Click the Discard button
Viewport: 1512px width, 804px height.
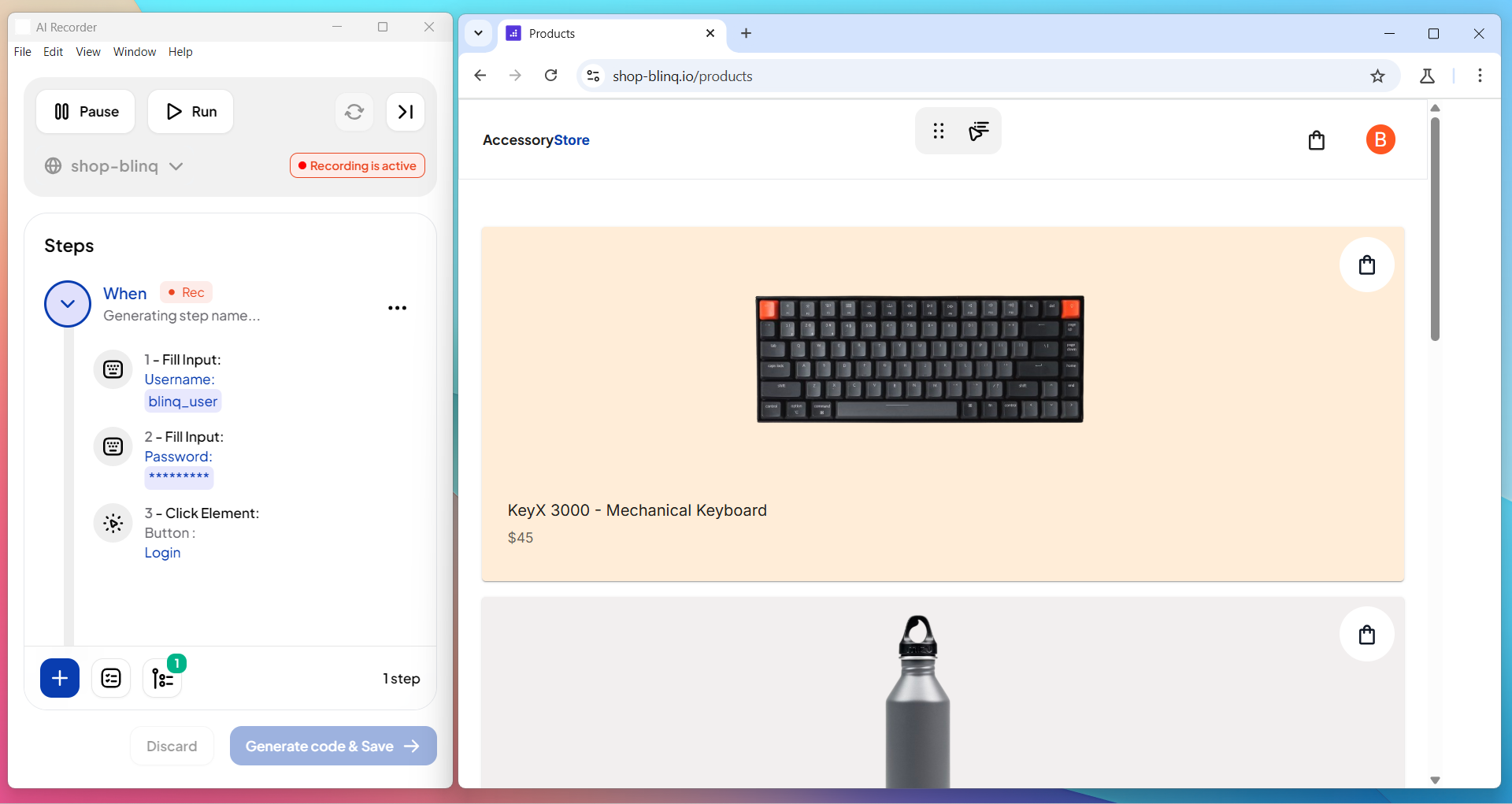pos(172,746)
